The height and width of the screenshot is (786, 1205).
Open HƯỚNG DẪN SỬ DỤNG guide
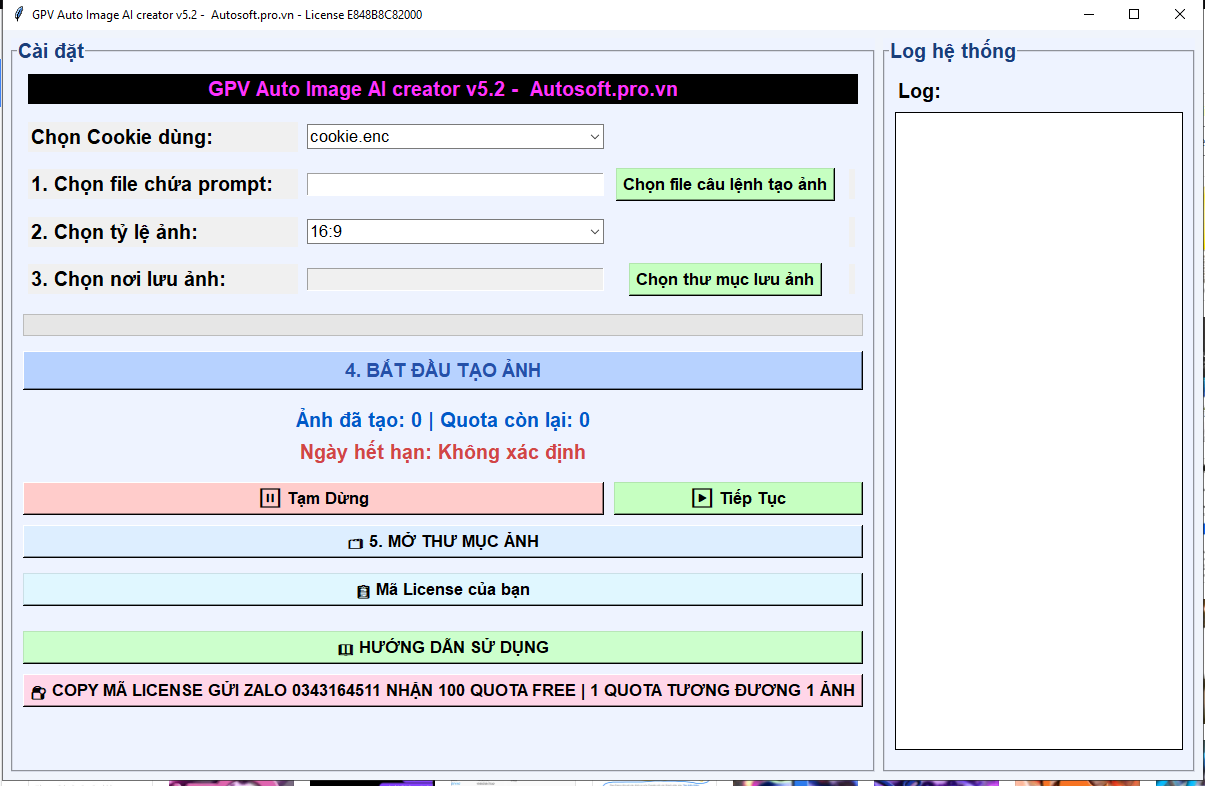(x=443, y=647)
